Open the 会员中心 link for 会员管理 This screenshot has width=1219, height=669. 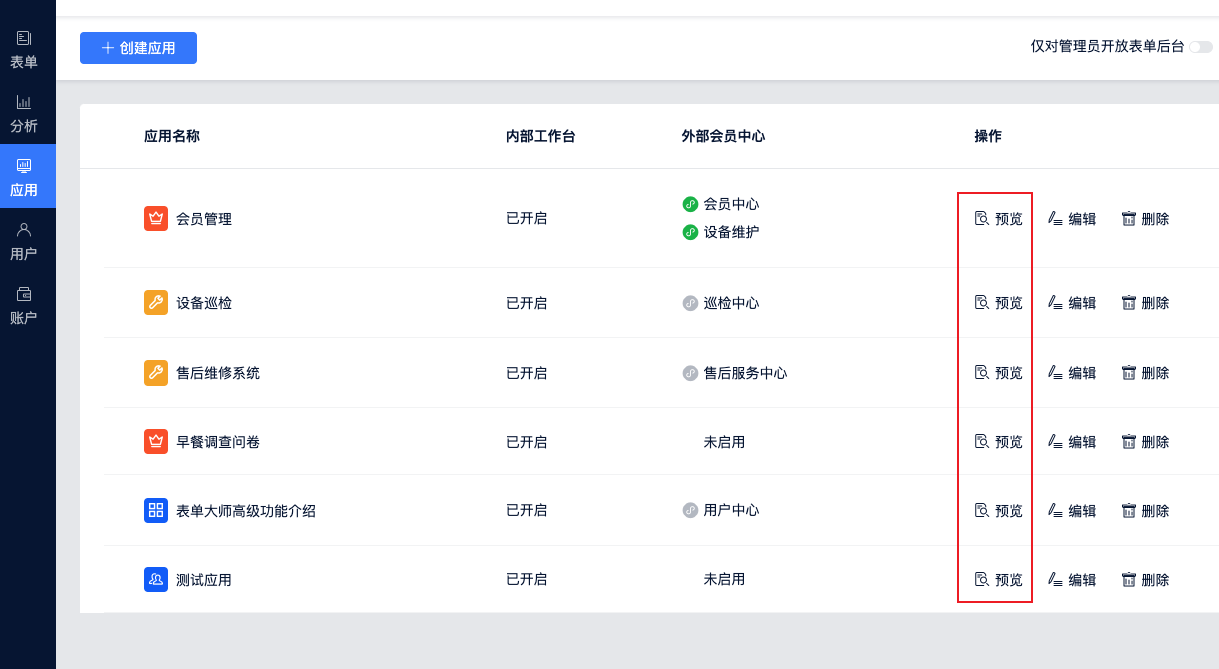click(x=730, y=204)
